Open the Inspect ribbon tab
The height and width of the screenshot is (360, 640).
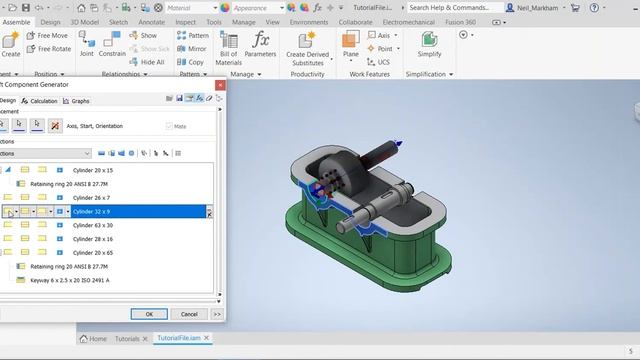185,22
